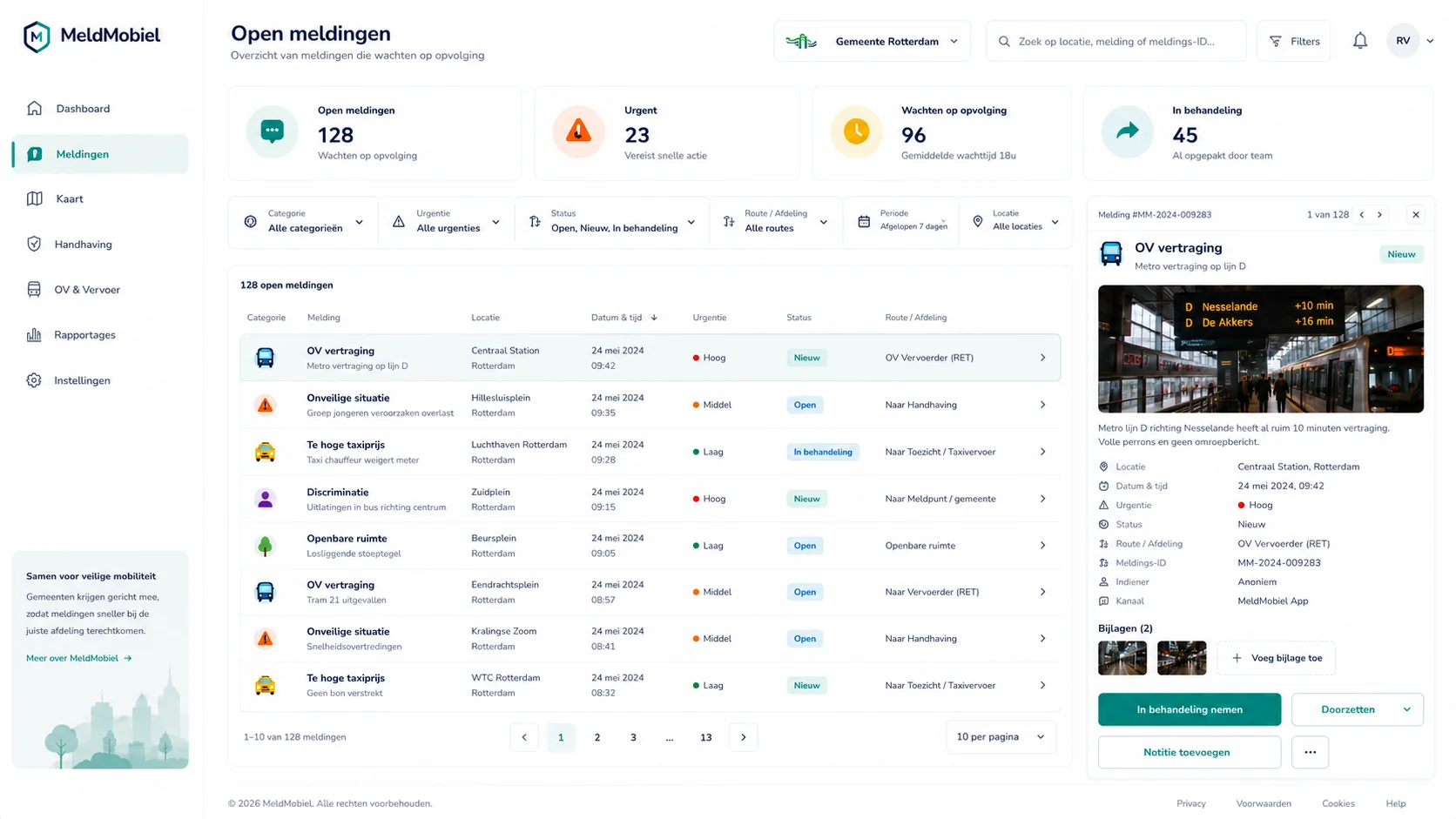Open the WTC Rotterdam row arrow
This screenshot has height=819, width=1456.
(x=1042, y=686)
